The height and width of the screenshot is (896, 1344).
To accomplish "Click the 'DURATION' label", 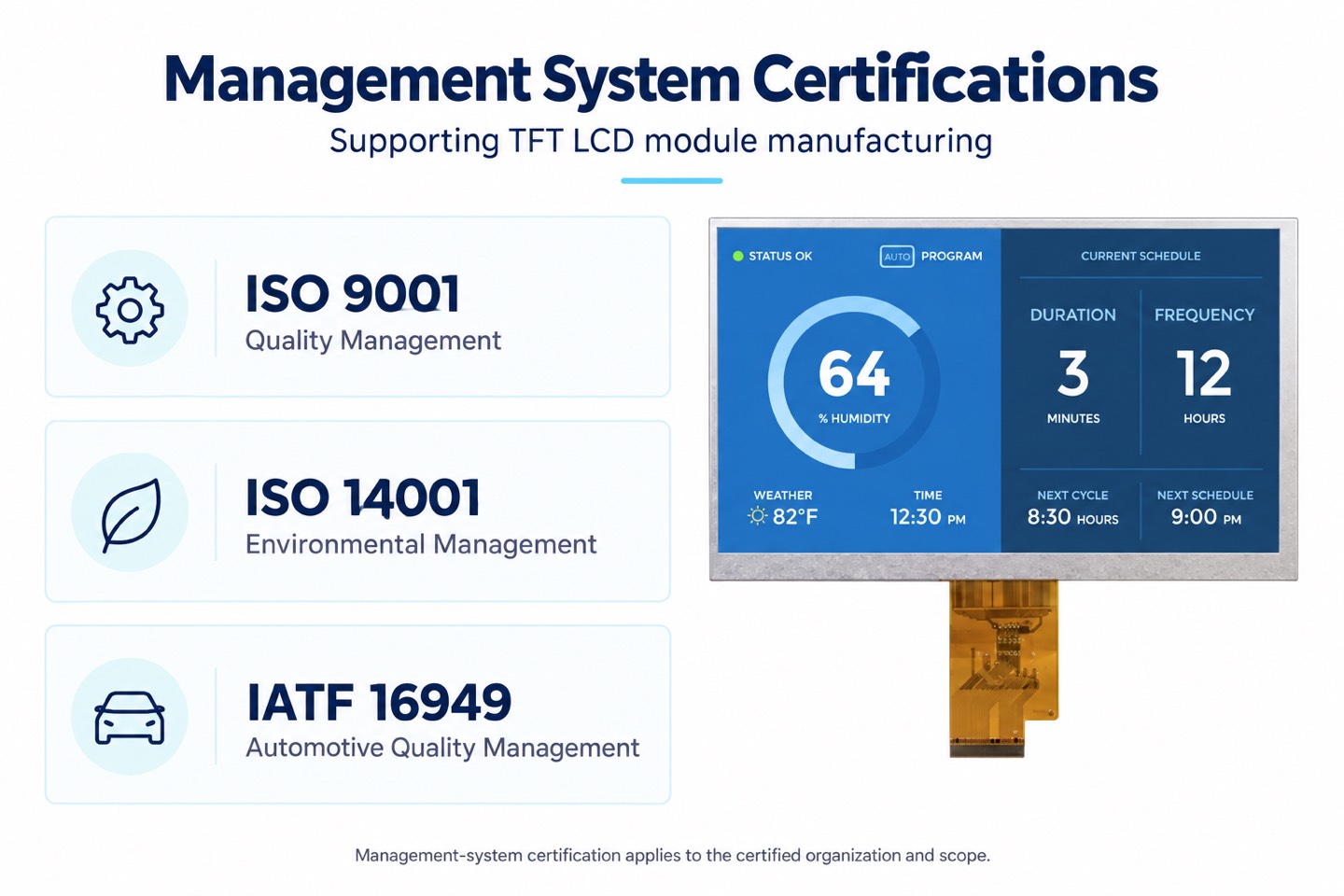I will click(1073, 315).
